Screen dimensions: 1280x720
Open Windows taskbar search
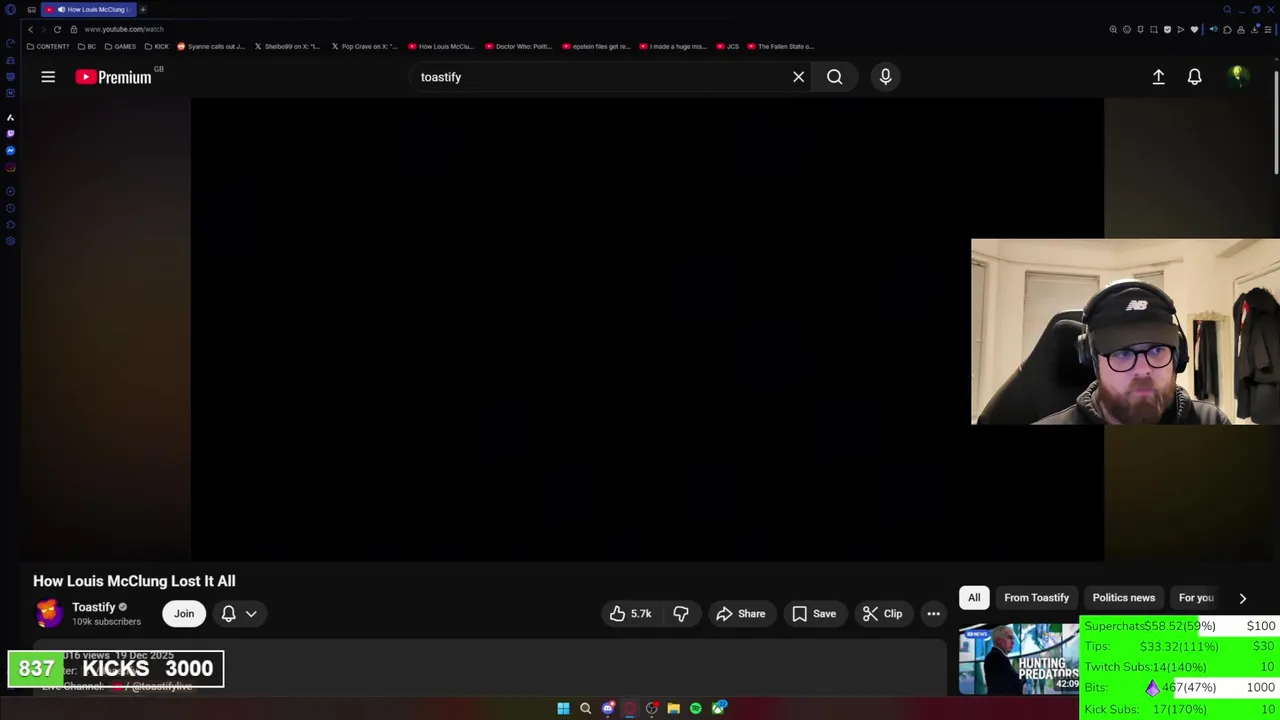point(585,708)
